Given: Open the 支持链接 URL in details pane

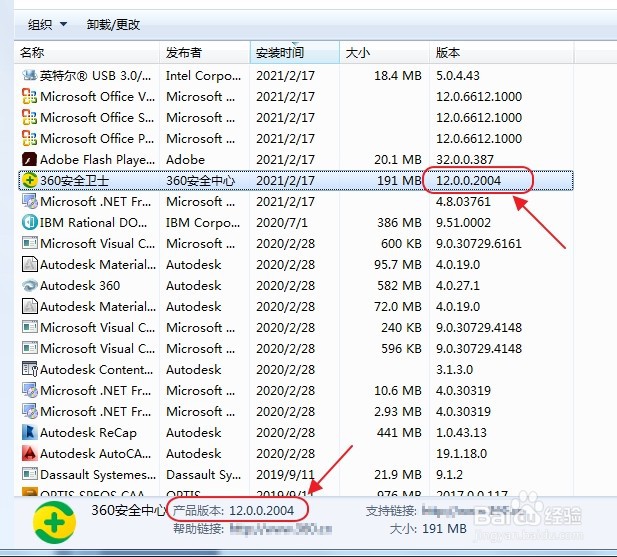Looking at the screenshot, I should pyautogui.click(x=472, y=511).
